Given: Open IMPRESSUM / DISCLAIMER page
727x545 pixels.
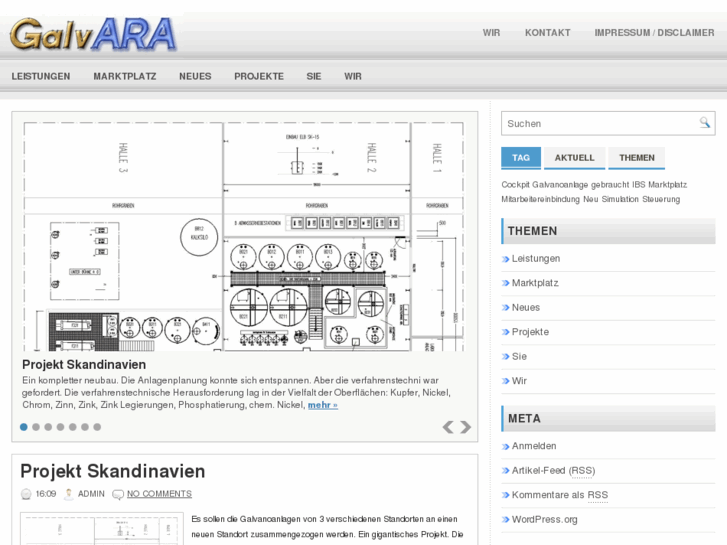Looking at the screenshot, I should coord(654,33).
